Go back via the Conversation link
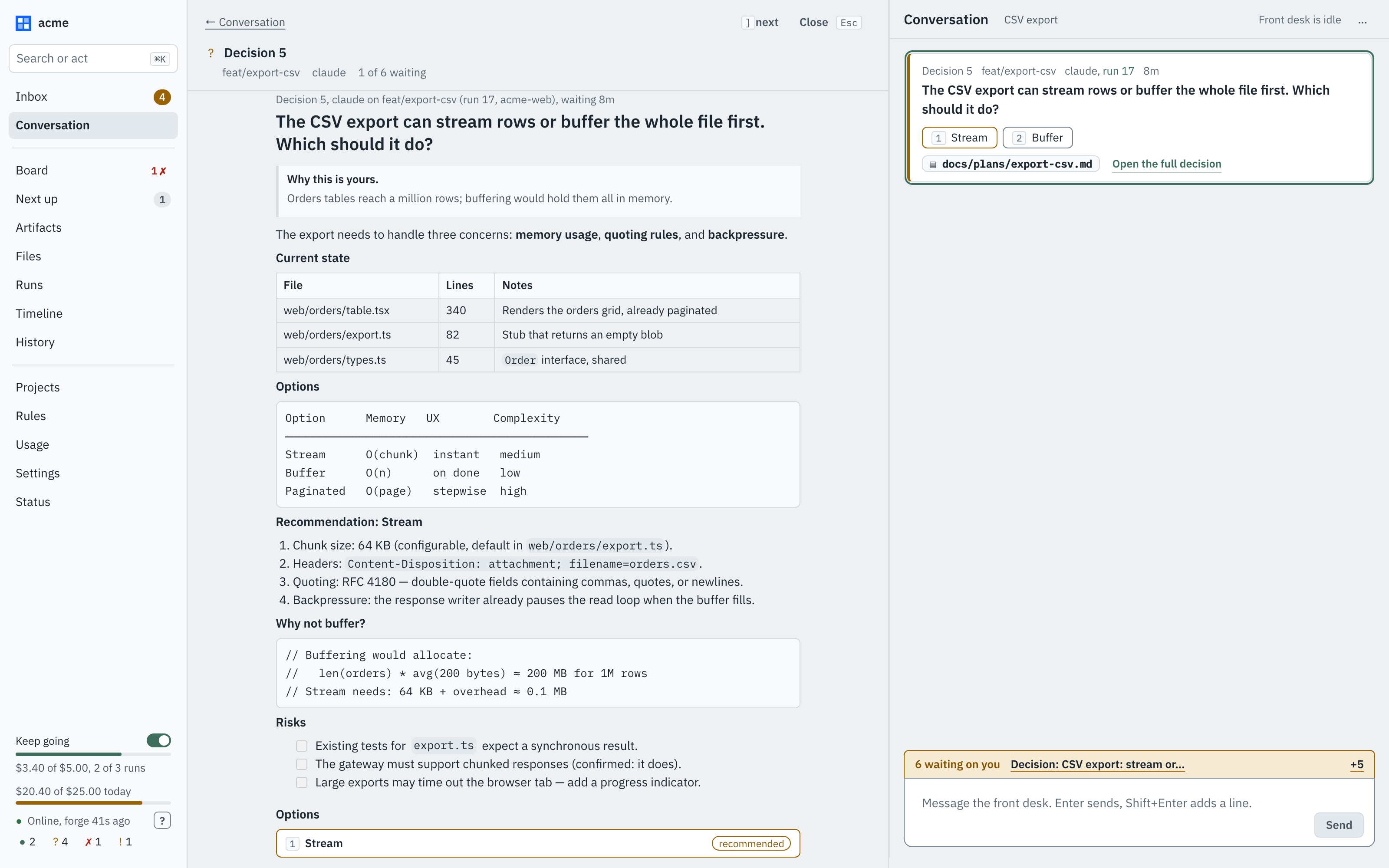Viewport: 1389px width, 868px height. [x=245, y=23]
